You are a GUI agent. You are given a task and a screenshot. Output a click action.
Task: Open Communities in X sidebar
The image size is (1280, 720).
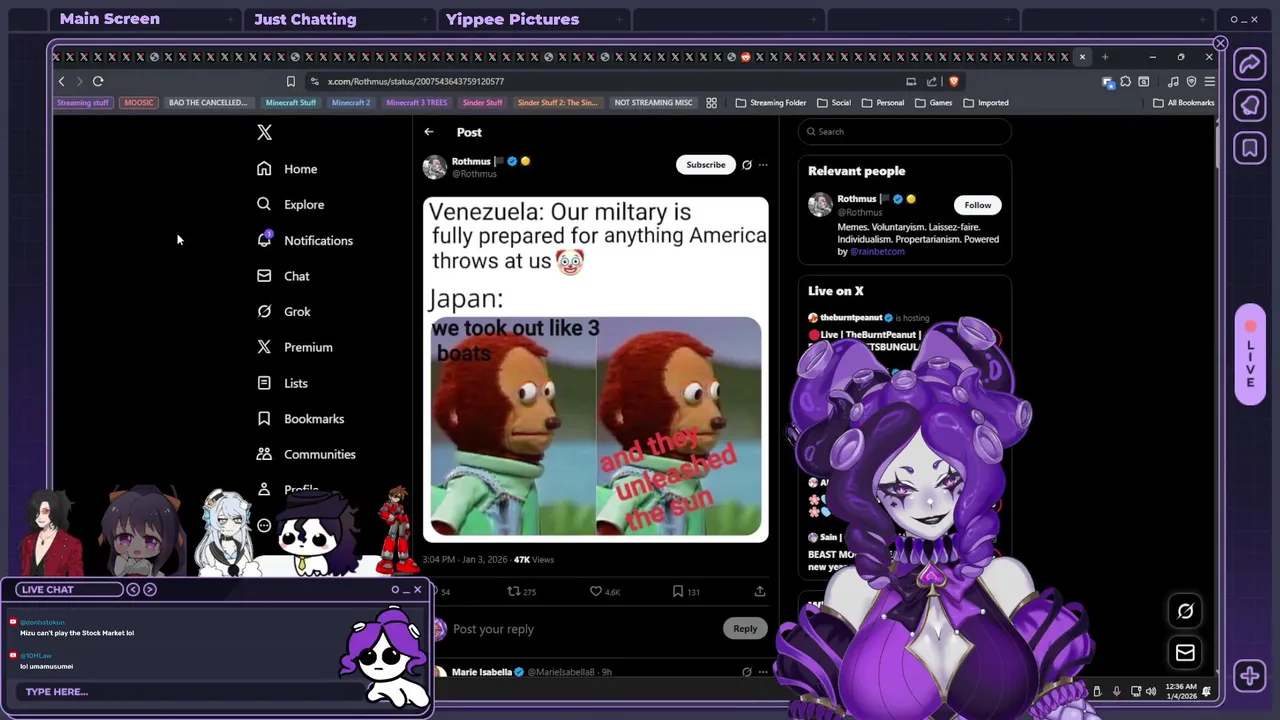click(306, 454)
